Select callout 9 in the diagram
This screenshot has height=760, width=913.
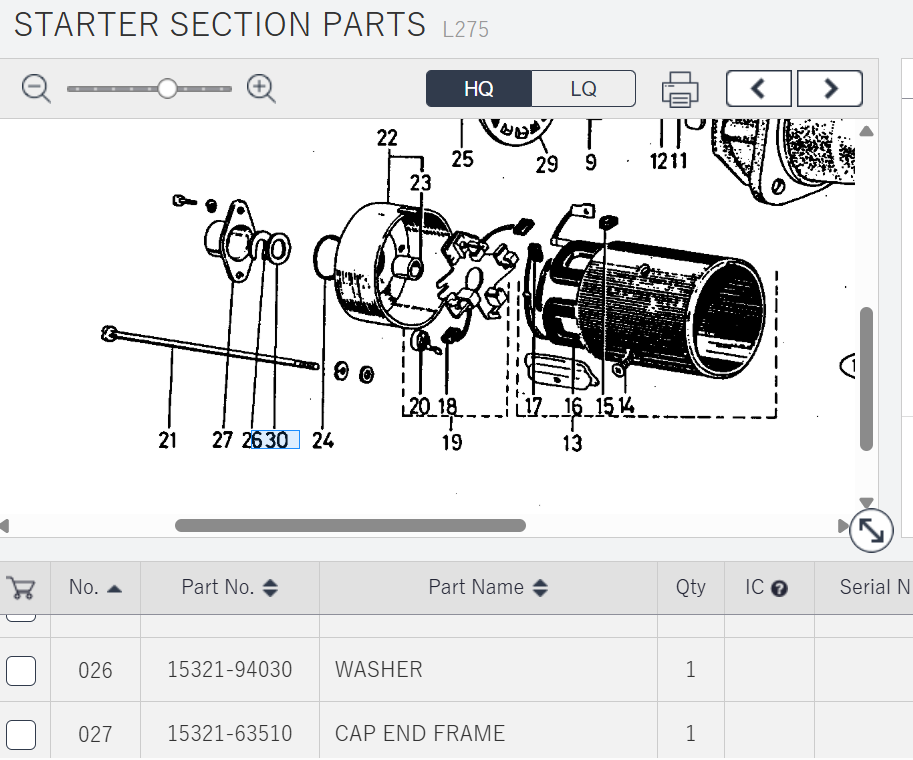point(590,161)
